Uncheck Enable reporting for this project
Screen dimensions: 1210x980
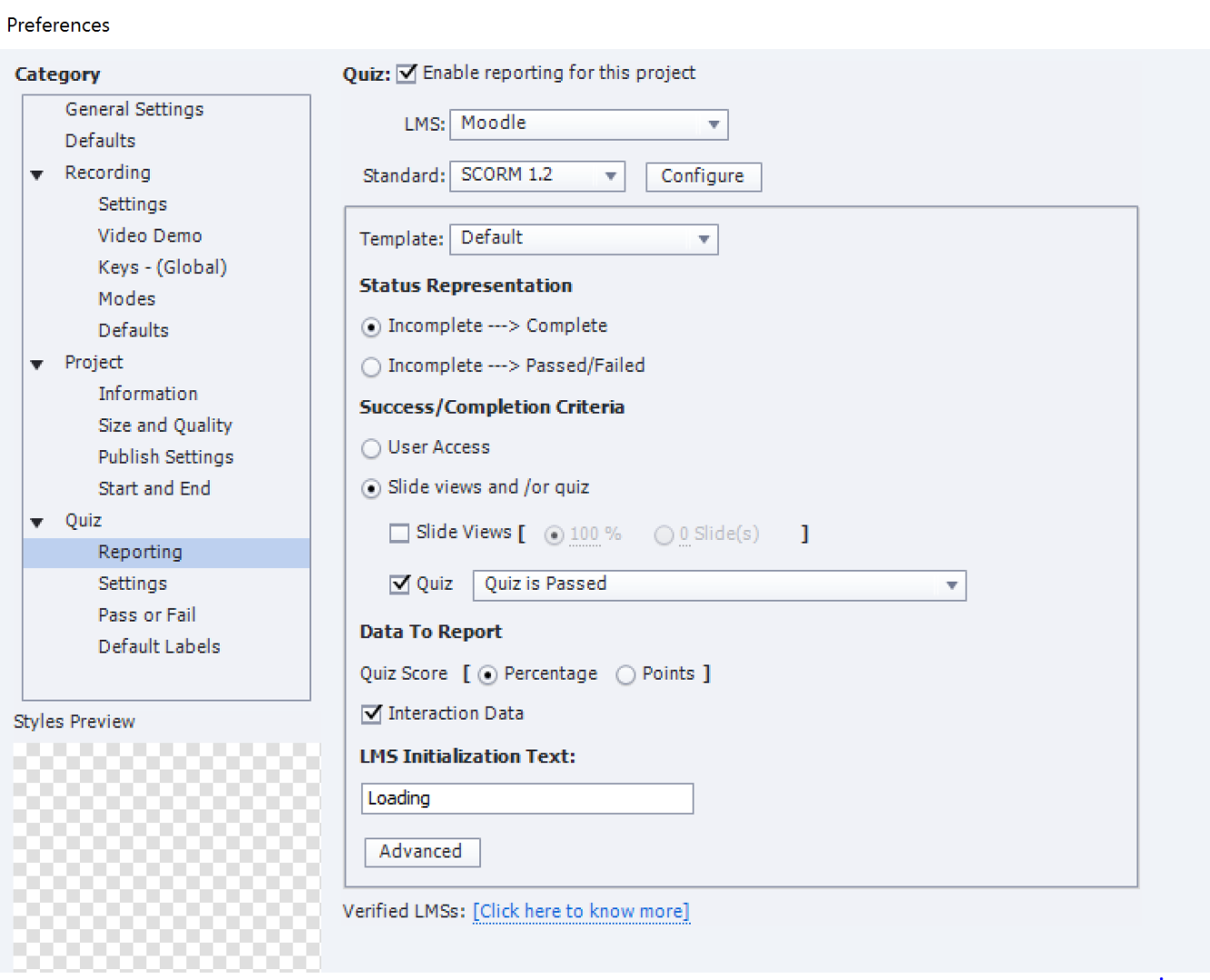coord(408,73)
